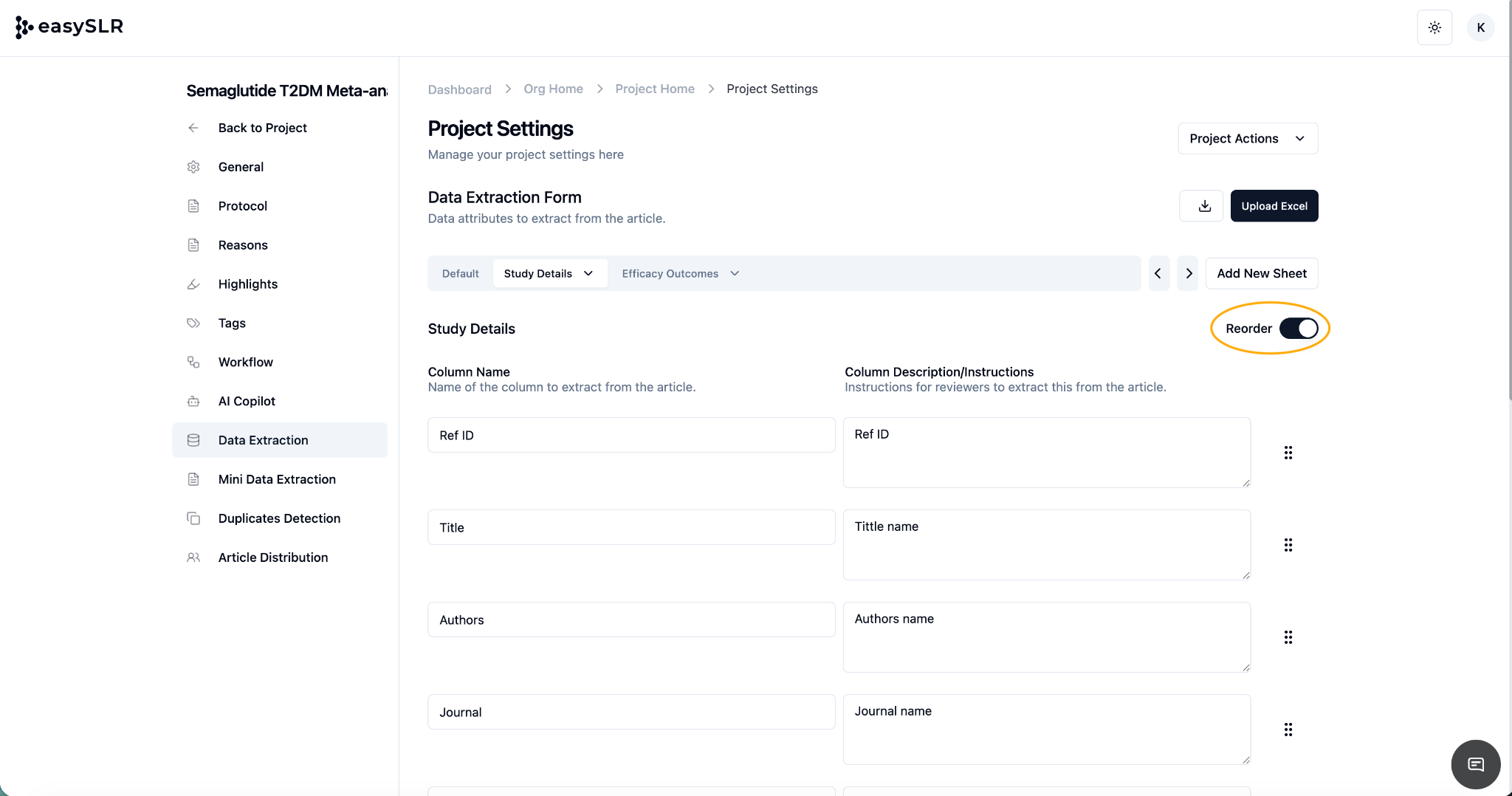Click the Title column name field
Screen dimensions: 1512x796
pos(630,527)
